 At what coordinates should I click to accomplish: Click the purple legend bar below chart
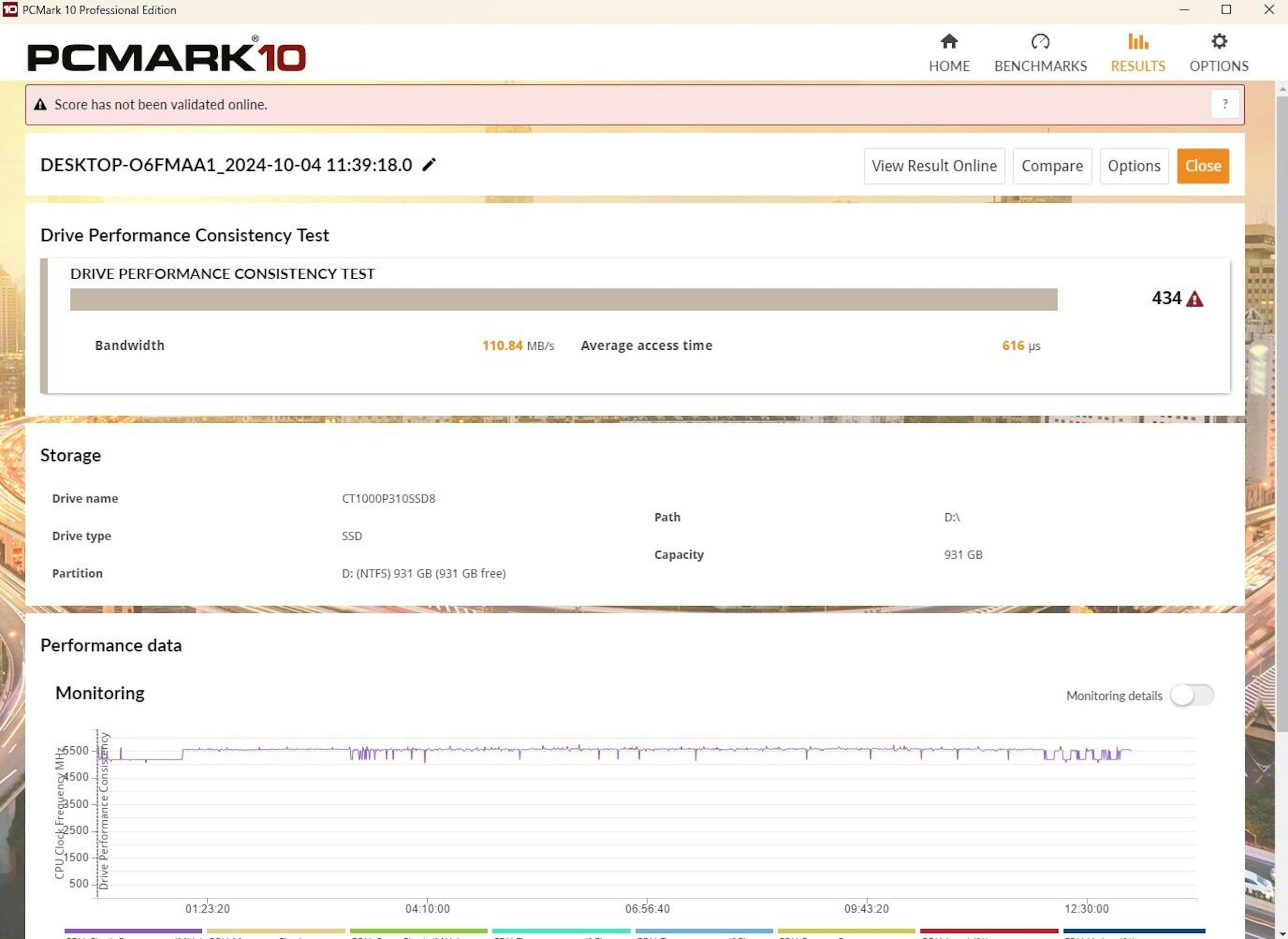click(x=133, y=931)
